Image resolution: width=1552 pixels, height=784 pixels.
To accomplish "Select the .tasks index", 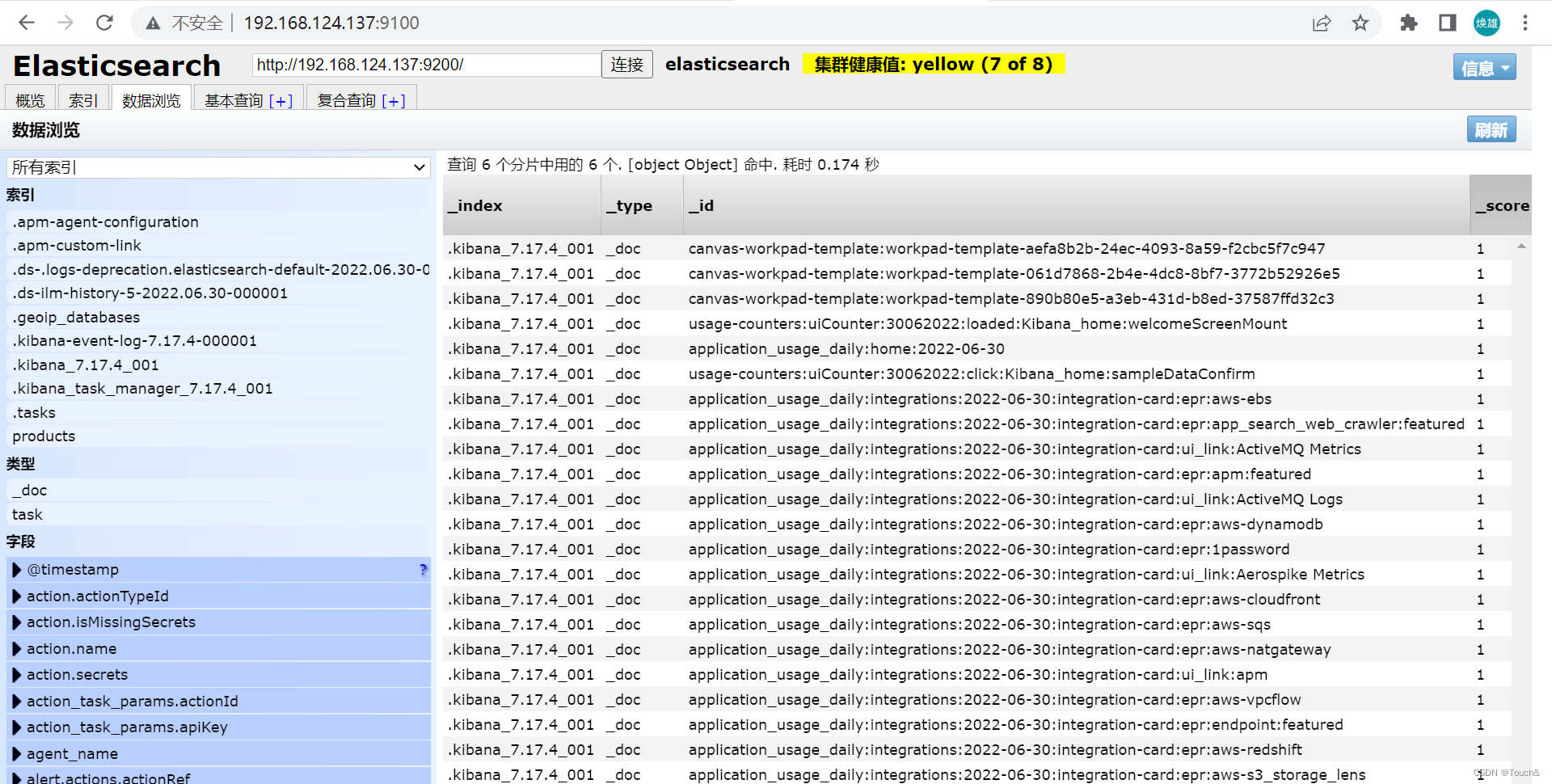I will pos(218,412).
